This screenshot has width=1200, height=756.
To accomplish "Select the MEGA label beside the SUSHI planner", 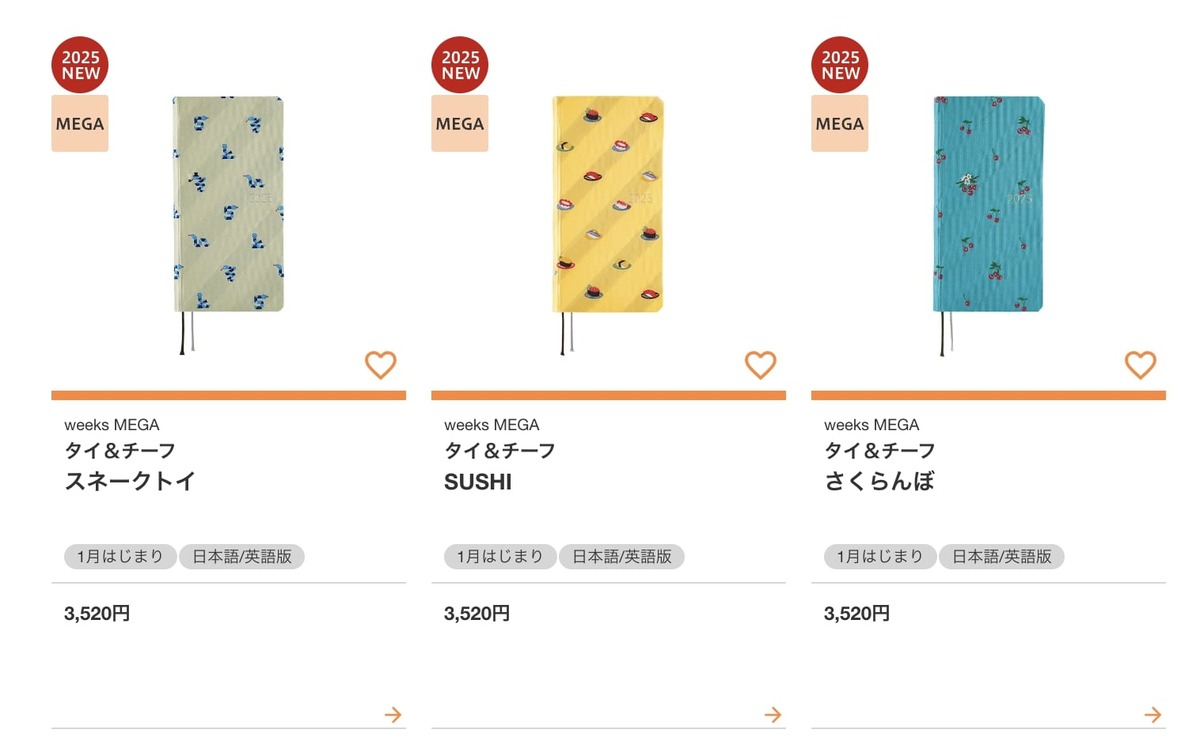I will [x=460, y=124].
